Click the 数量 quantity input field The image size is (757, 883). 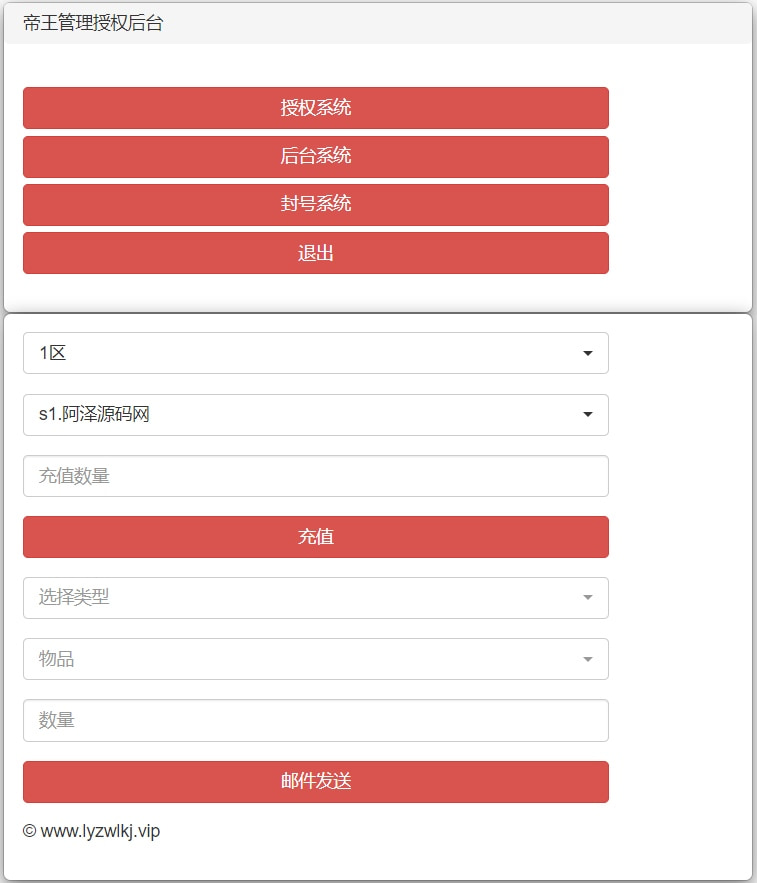click(x=315, y=720)
